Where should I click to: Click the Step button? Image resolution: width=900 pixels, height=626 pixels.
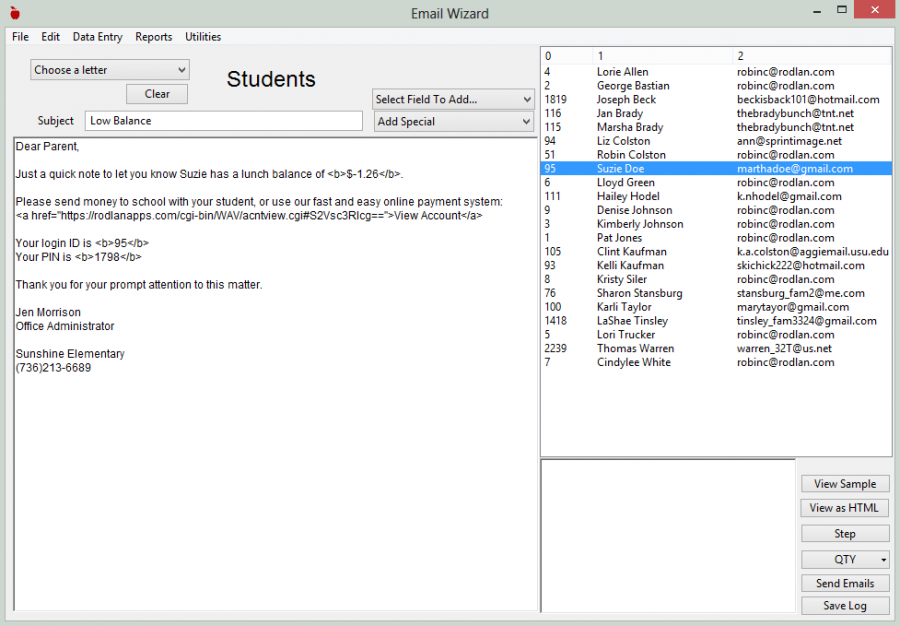(845, 534)
